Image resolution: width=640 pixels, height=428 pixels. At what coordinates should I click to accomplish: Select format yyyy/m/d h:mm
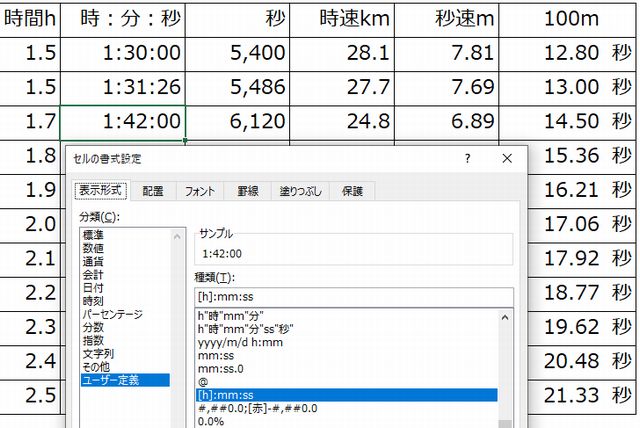[x=347, y=342]
